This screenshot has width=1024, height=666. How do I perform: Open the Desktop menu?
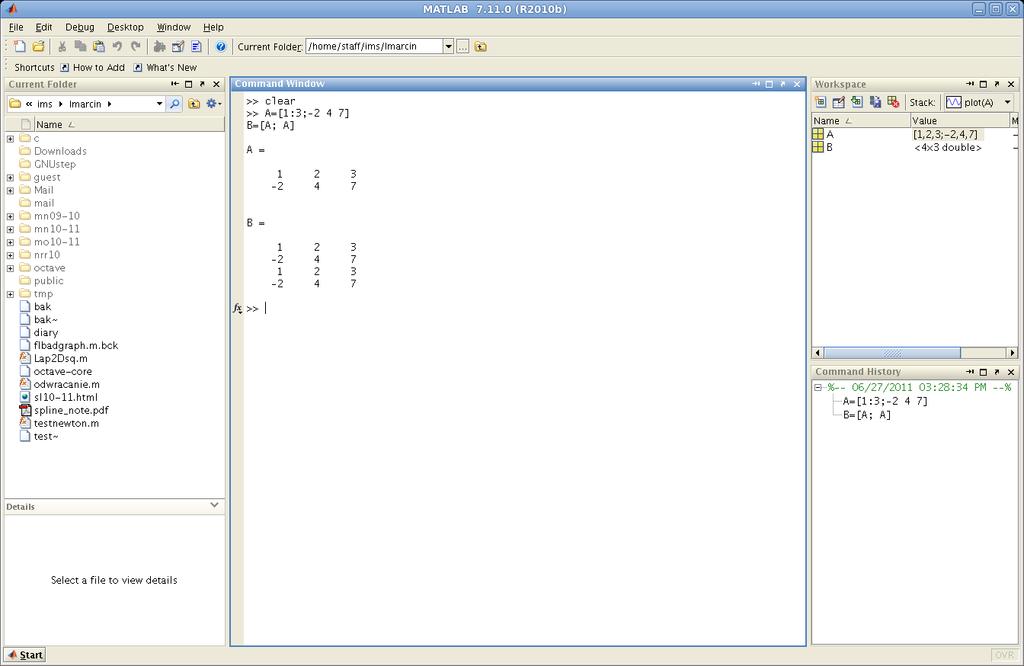125,27
